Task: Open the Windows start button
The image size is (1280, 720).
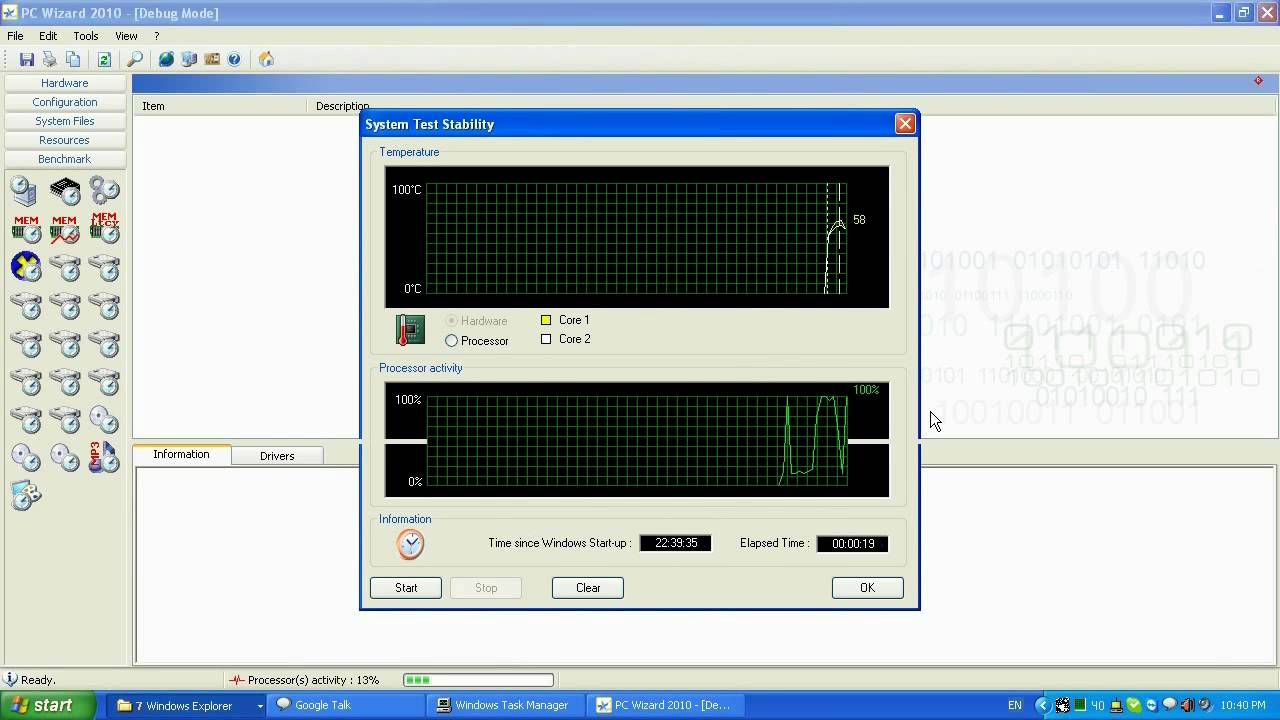Action: point(49,705)
